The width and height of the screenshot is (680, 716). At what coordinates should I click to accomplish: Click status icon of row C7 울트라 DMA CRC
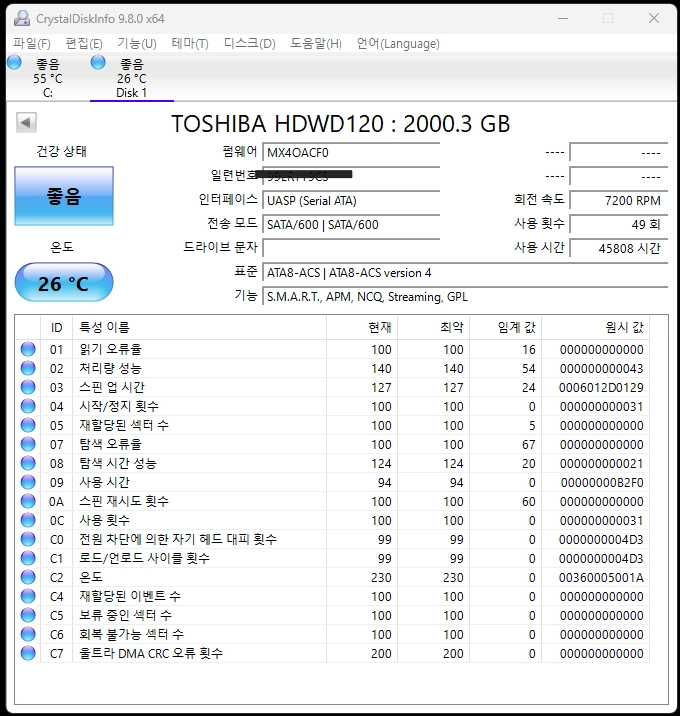coord(28,653)
